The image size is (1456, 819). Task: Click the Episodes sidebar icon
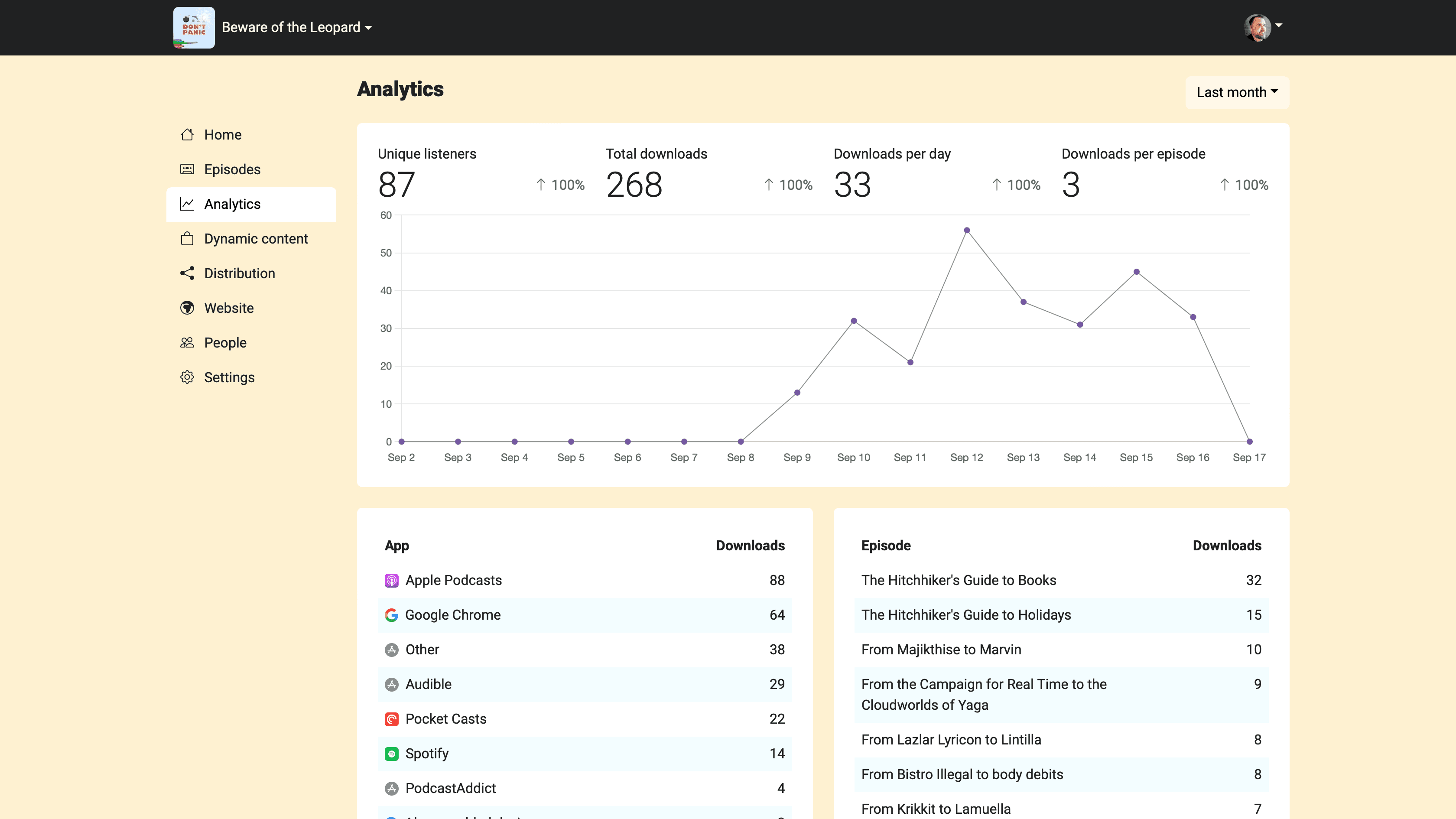187,169
